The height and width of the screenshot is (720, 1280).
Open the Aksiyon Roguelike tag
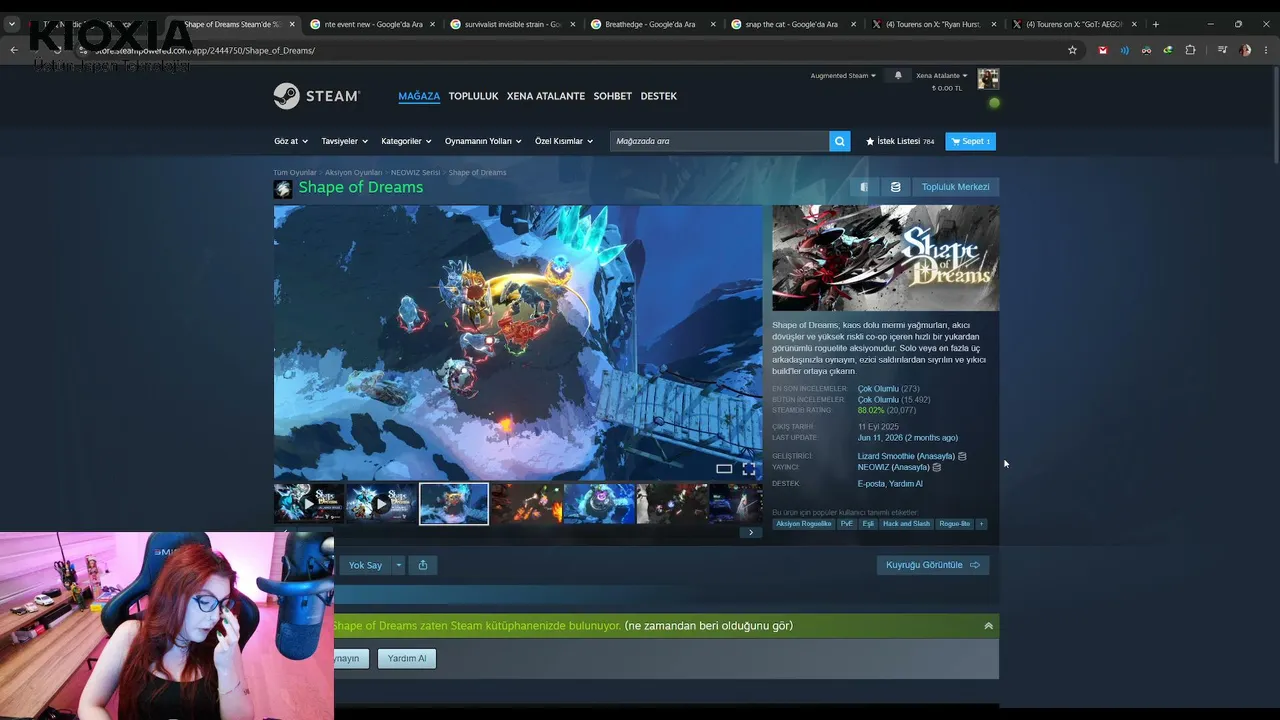[804, 524]
